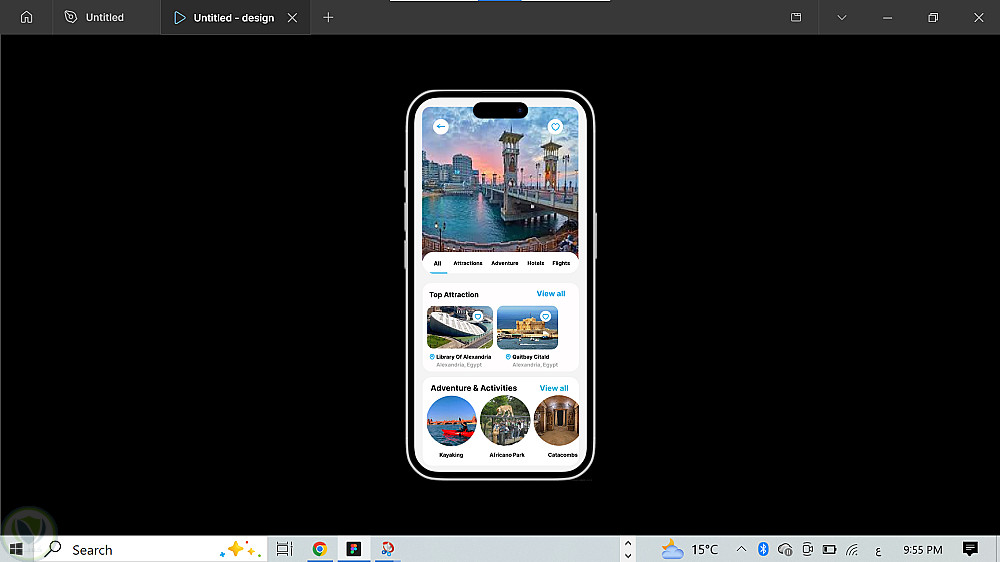
Task: Click View all beside Top Attraction
Action: coord(551,294)
